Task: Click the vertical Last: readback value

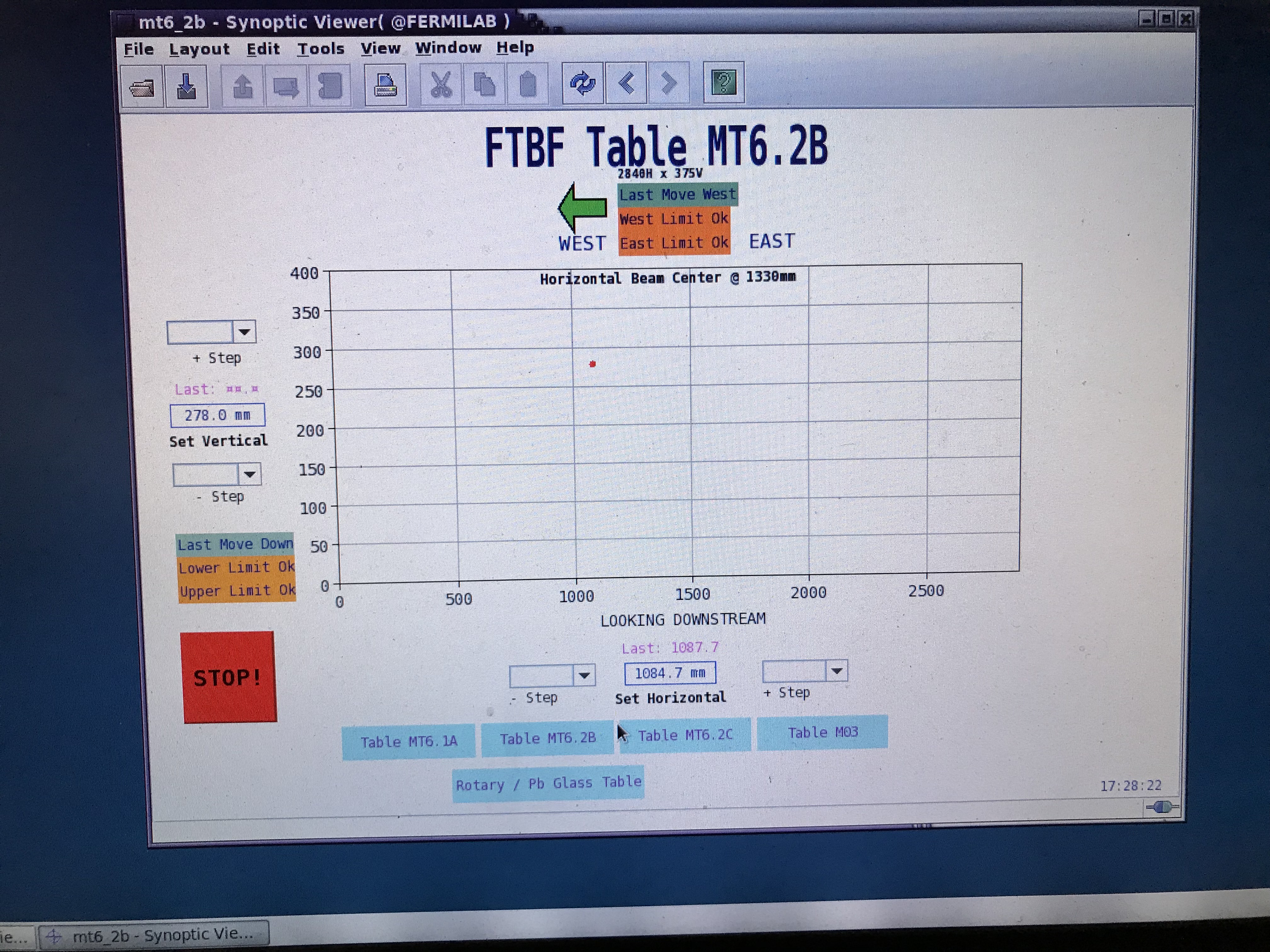Action: coord(216,390)
